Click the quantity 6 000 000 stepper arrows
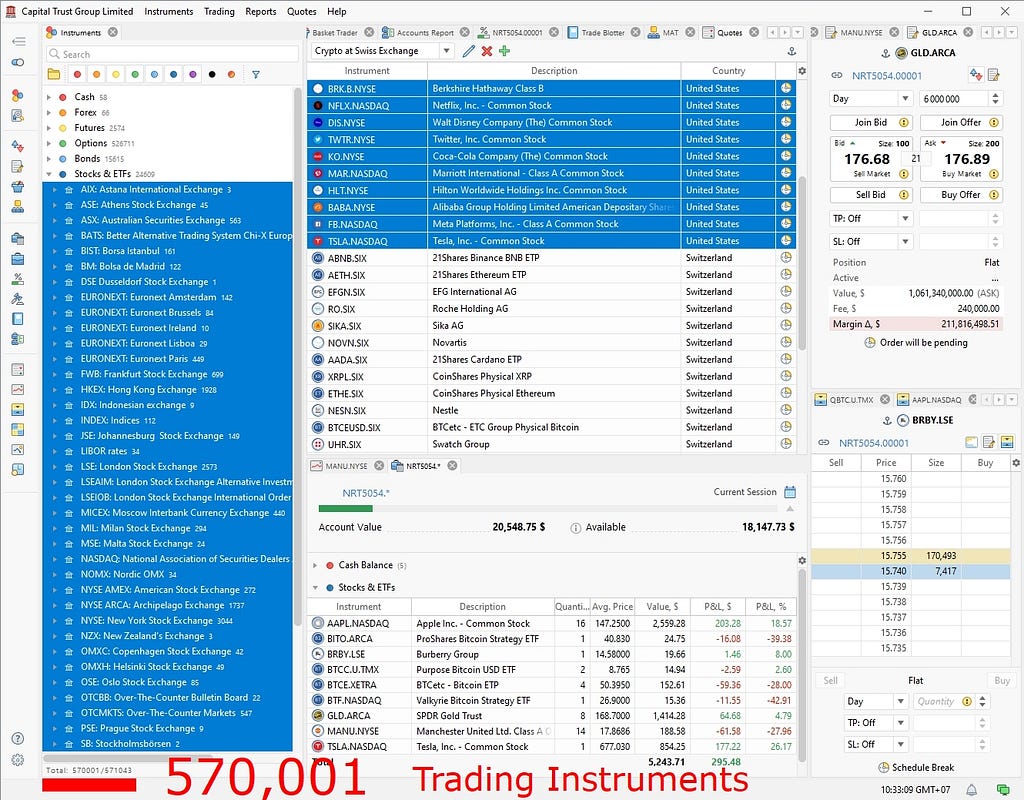 pos(995,99)
